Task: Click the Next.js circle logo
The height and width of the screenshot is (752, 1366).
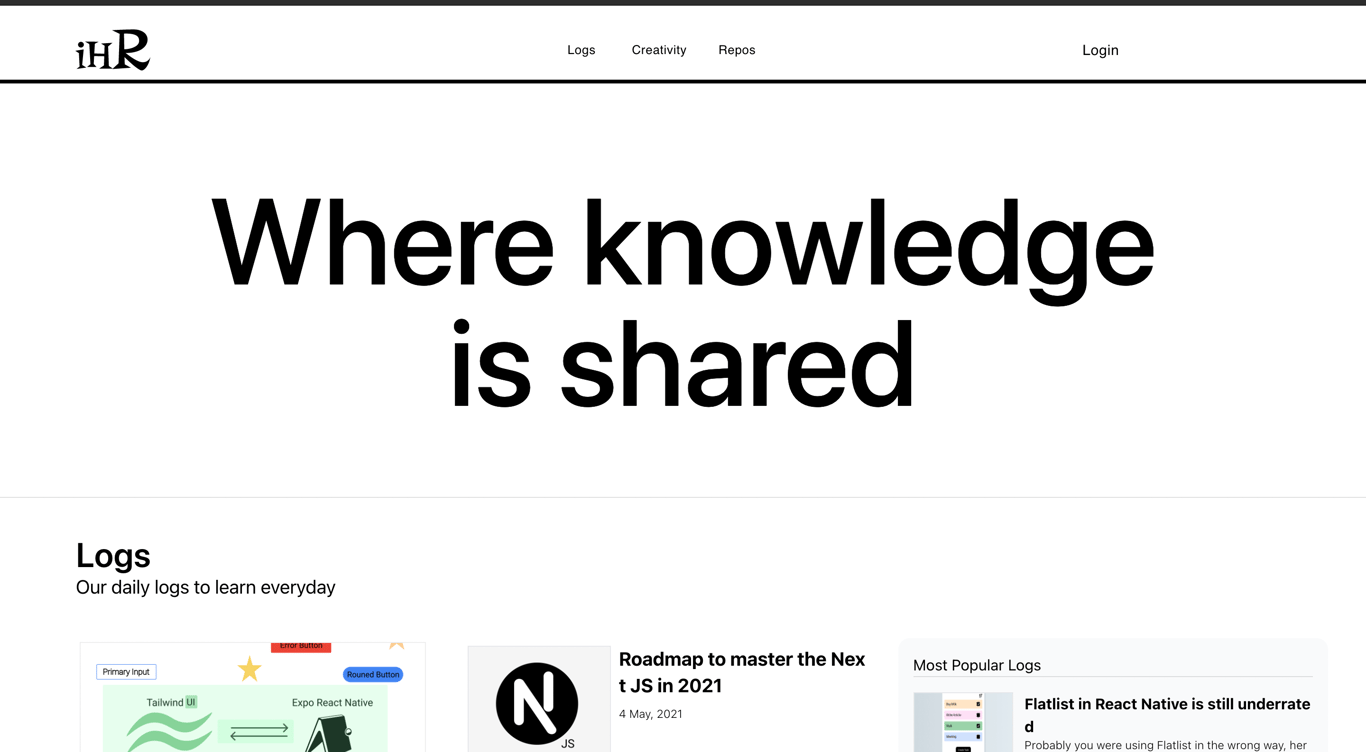Action: 538,704
